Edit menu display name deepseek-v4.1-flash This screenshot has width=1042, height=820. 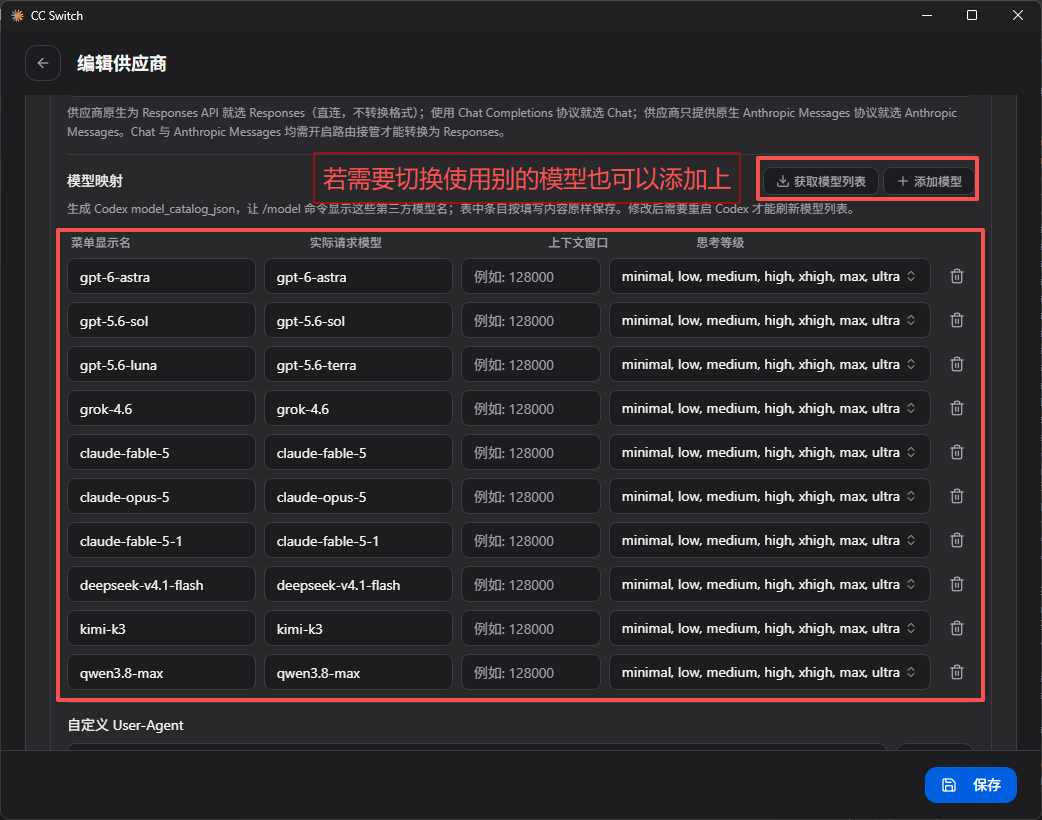161,585
